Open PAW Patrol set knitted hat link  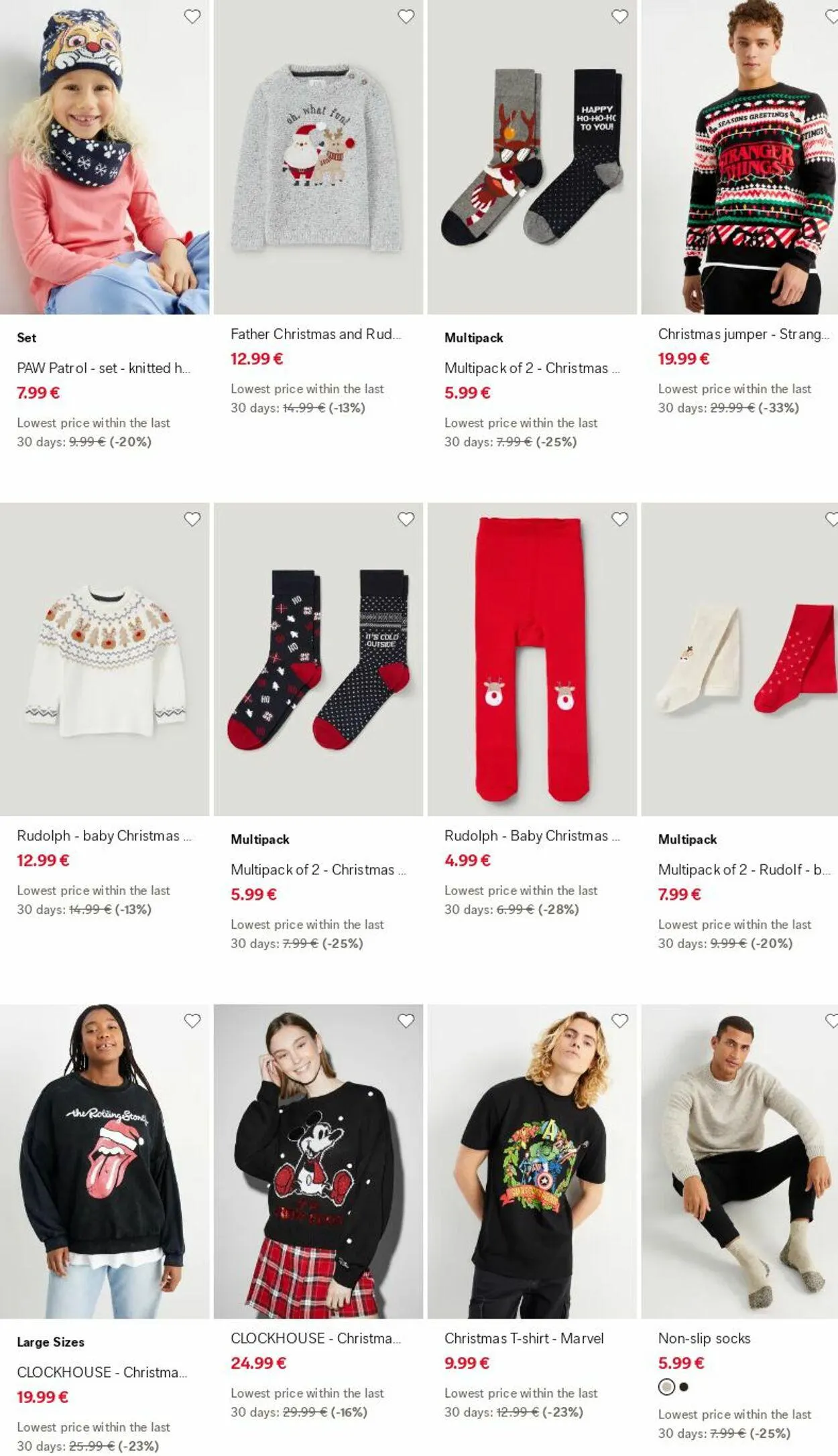pos(104,368)
